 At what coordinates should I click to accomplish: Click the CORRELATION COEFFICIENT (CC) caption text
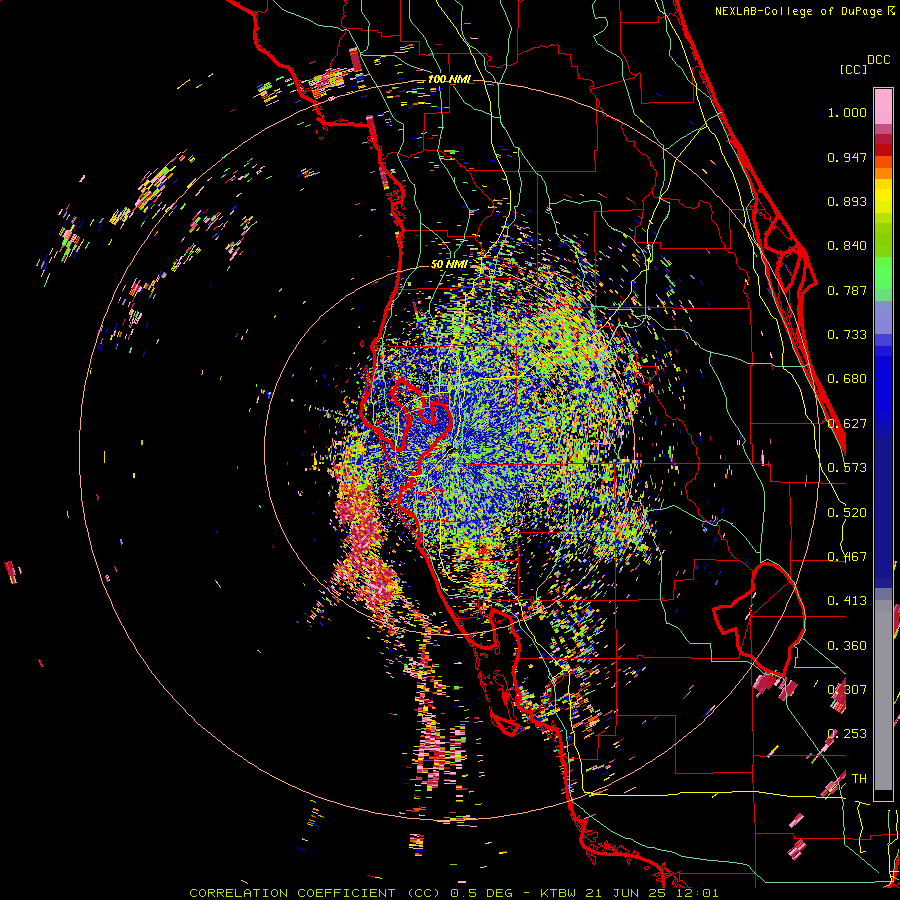(x=314, y=893)
